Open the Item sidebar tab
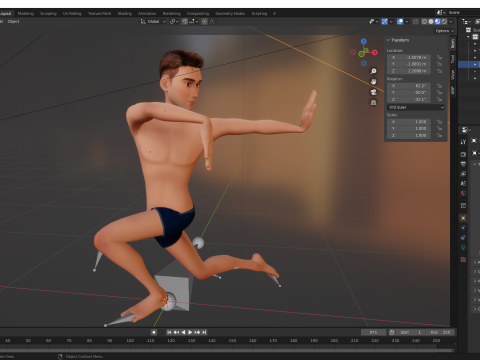The width and height of the screenshot is (480, 360). coord(453,44)
